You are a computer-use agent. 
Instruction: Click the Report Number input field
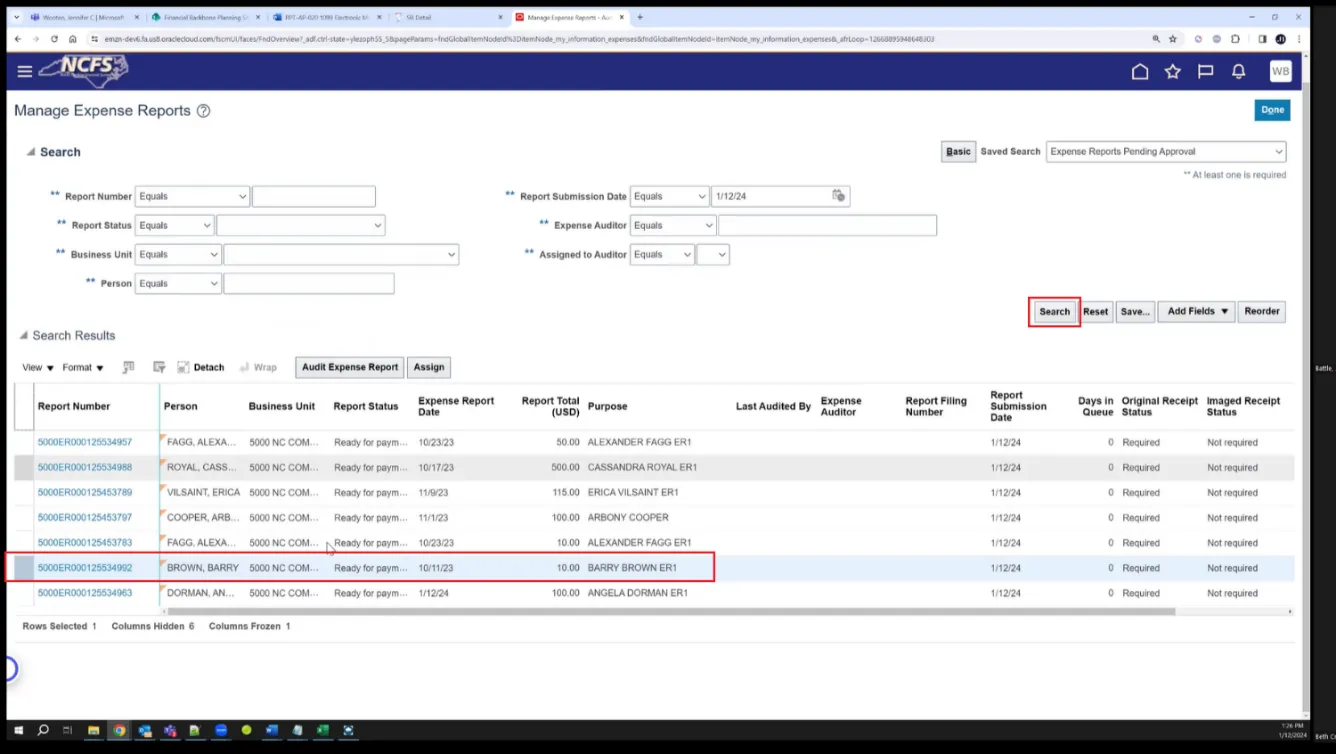(x=313, y=197)
